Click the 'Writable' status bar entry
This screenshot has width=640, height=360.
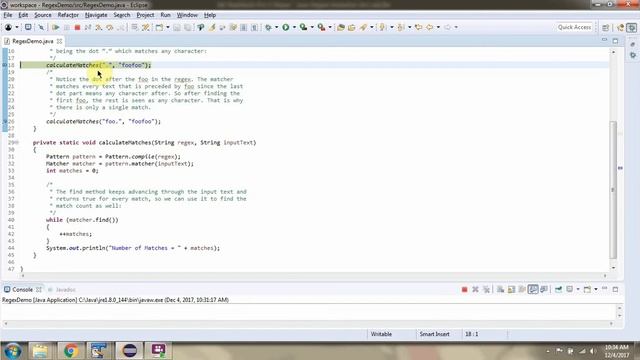click(x=381, y=334)
